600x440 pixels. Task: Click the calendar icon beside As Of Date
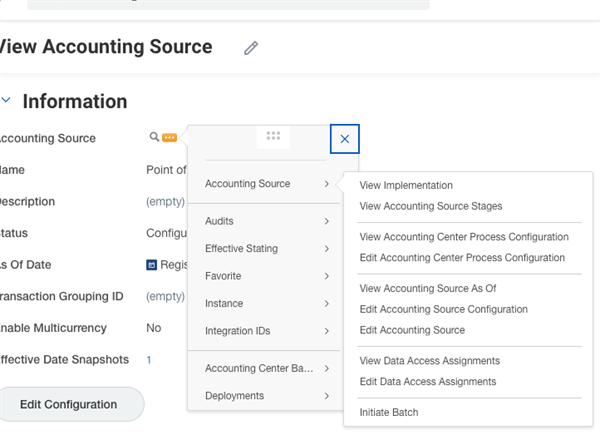[x=152, y=265]
